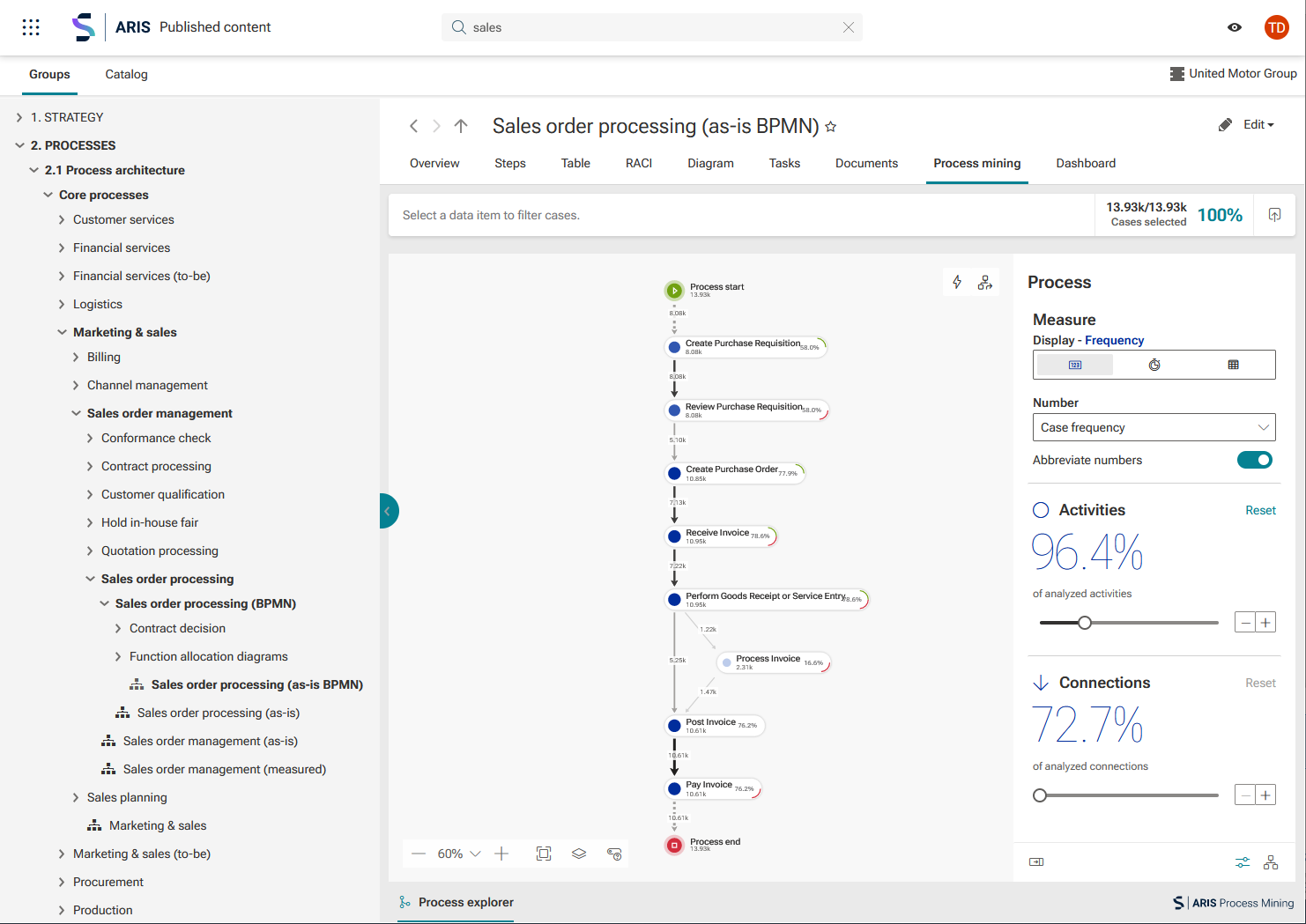Image resolution: width=1306 pixels, height=924 pixels.
Task: Click the hierarchy layout icon on the canvas
Action: (x=985, y=282)
